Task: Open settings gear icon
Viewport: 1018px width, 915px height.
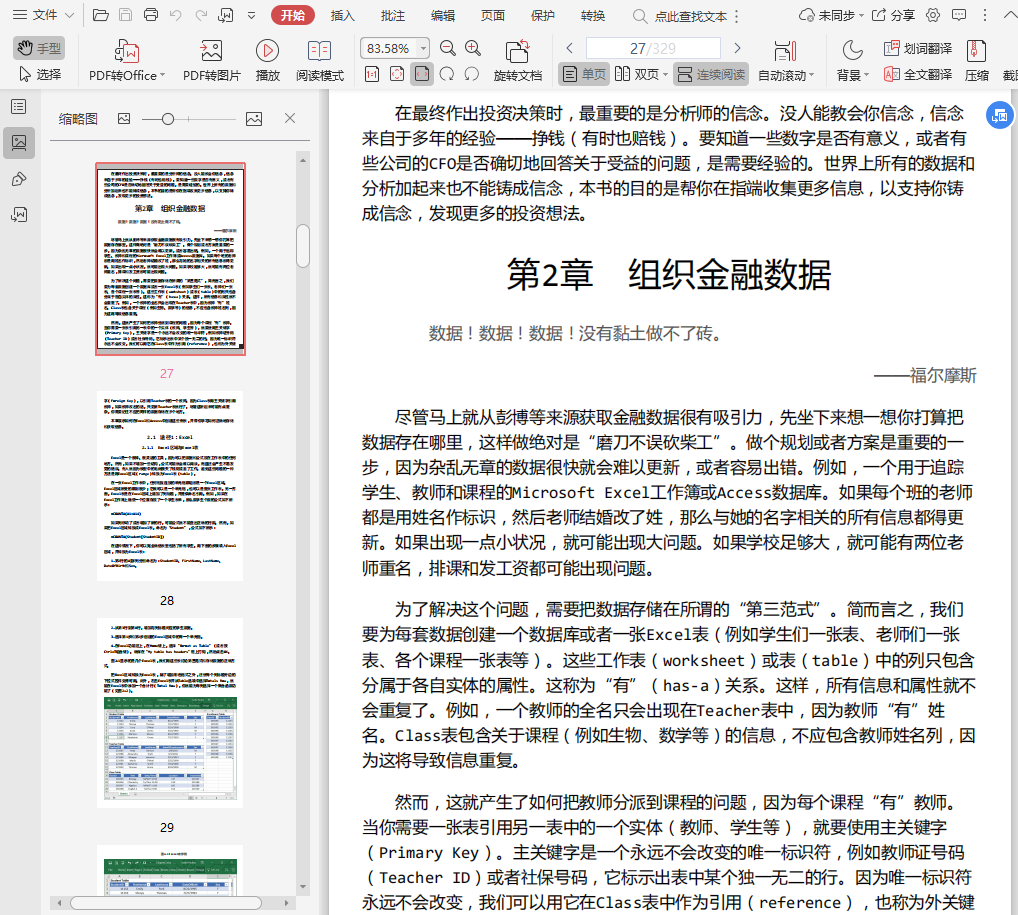Action: pos(933,15)
